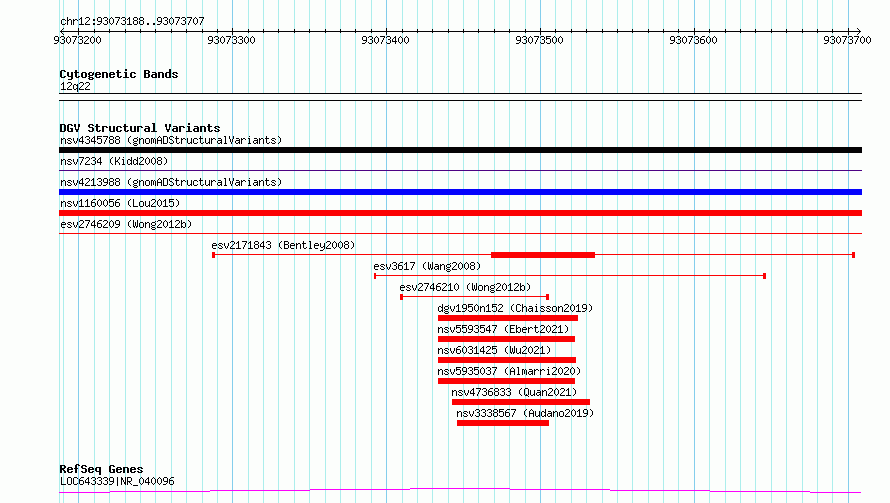
Task: Click the red nsv3338567 variant bar
Action: 503,423
